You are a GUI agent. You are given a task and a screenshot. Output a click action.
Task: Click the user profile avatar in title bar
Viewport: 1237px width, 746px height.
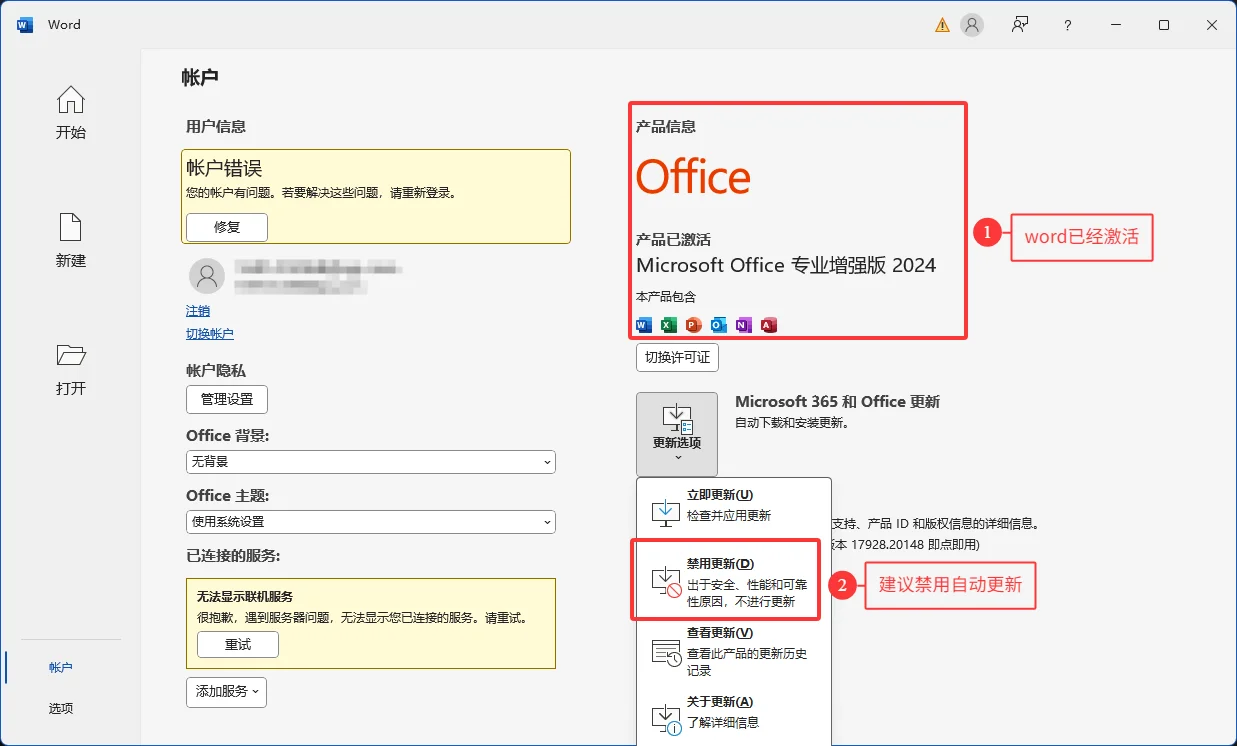(x=972, y=25)
